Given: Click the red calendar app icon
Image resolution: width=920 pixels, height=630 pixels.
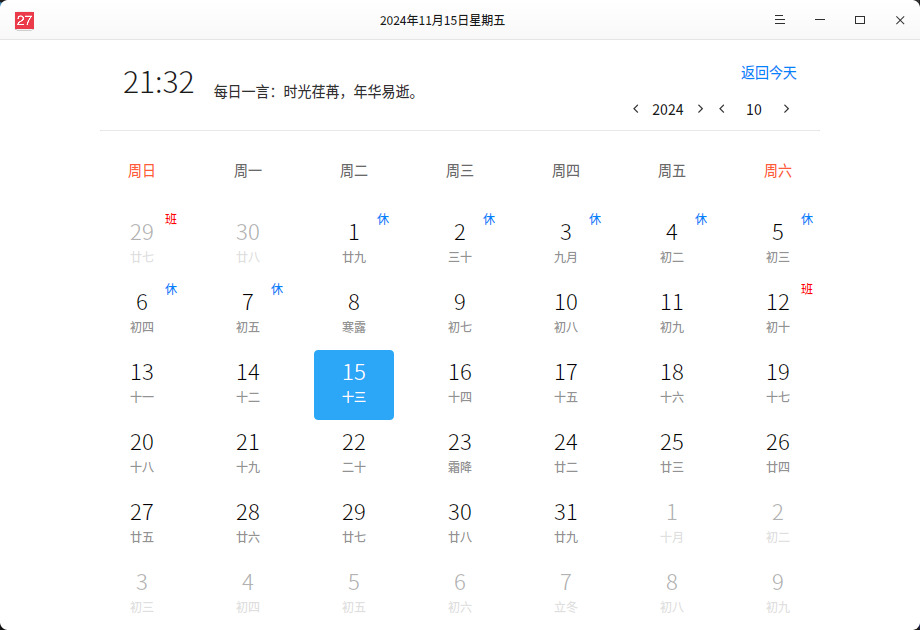Looking at the screenshot, I should (24, 21).
